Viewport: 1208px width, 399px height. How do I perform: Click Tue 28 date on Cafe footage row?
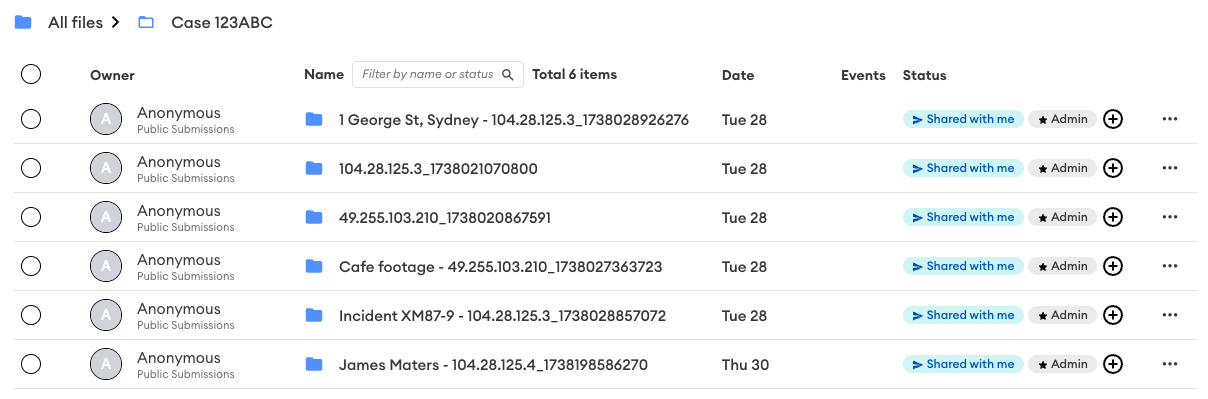(x=744, y=267)
